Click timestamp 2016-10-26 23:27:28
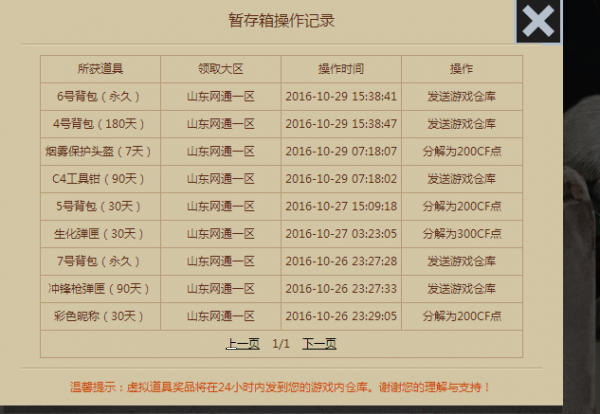The height and width of the screenshot is (414, 600). (x=341, y=261)
